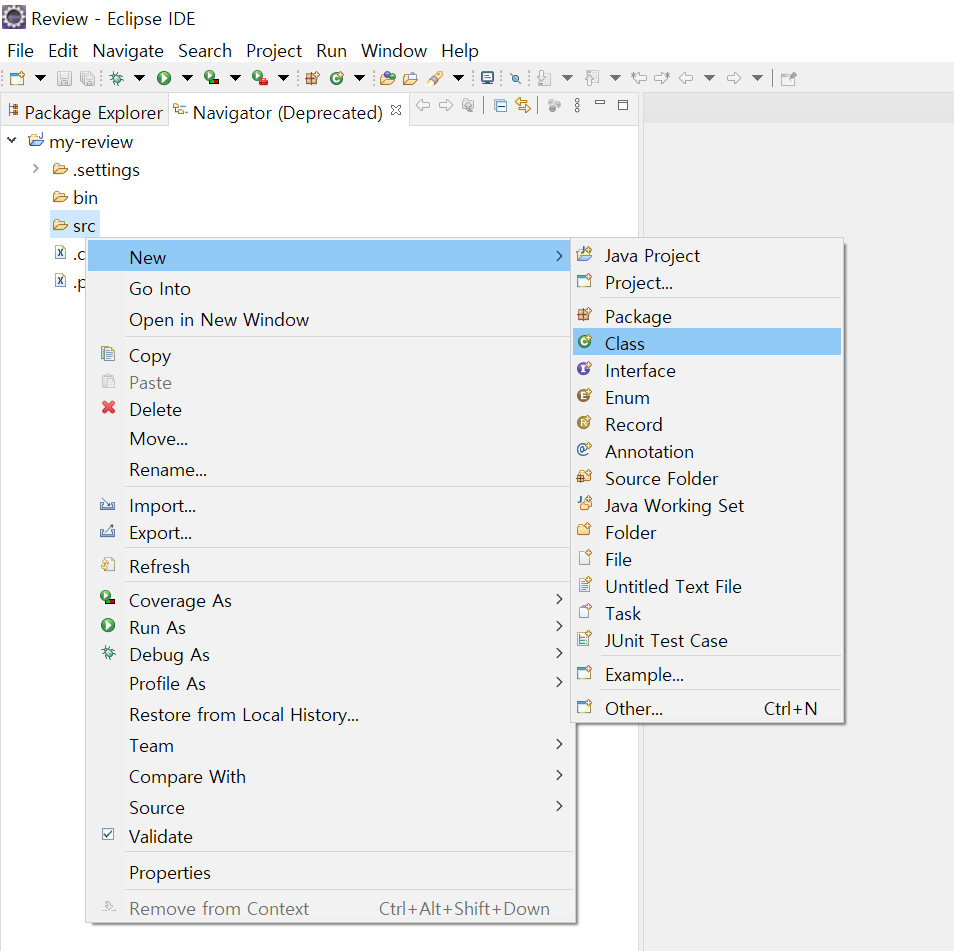Viewport: 954px width, 951px height.
Task: Choose Annotation from the New submenu
Action: (x=707, y=451)
